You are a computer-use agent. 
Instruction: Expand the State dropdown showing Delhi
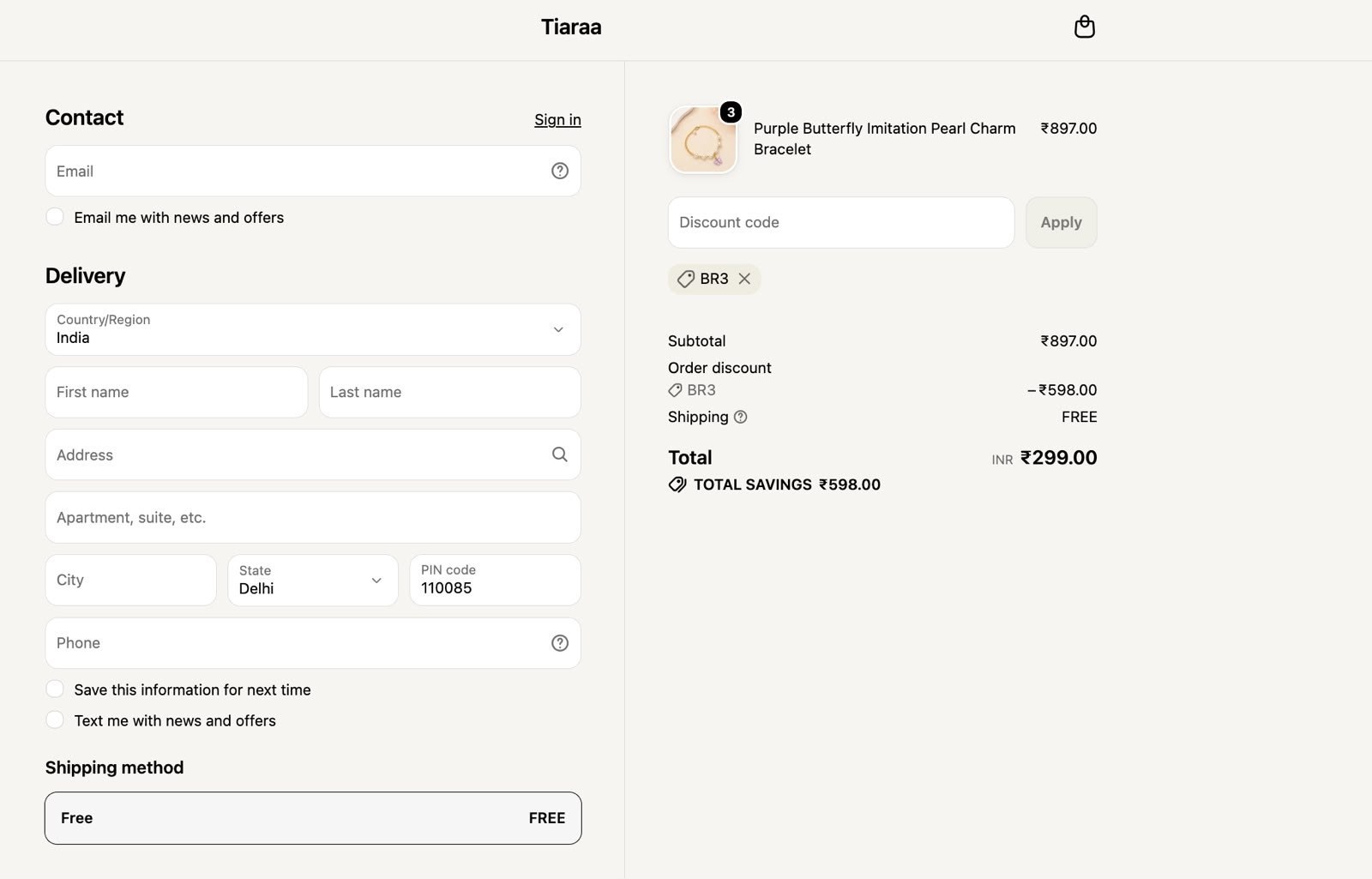313,581
